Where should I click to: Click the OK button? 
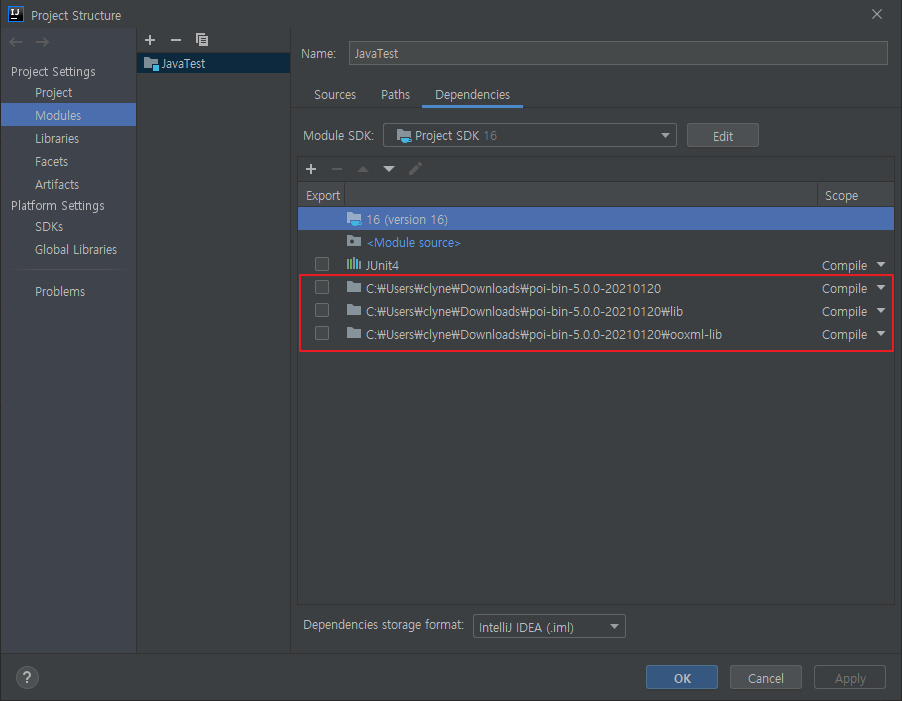[682, 677]
